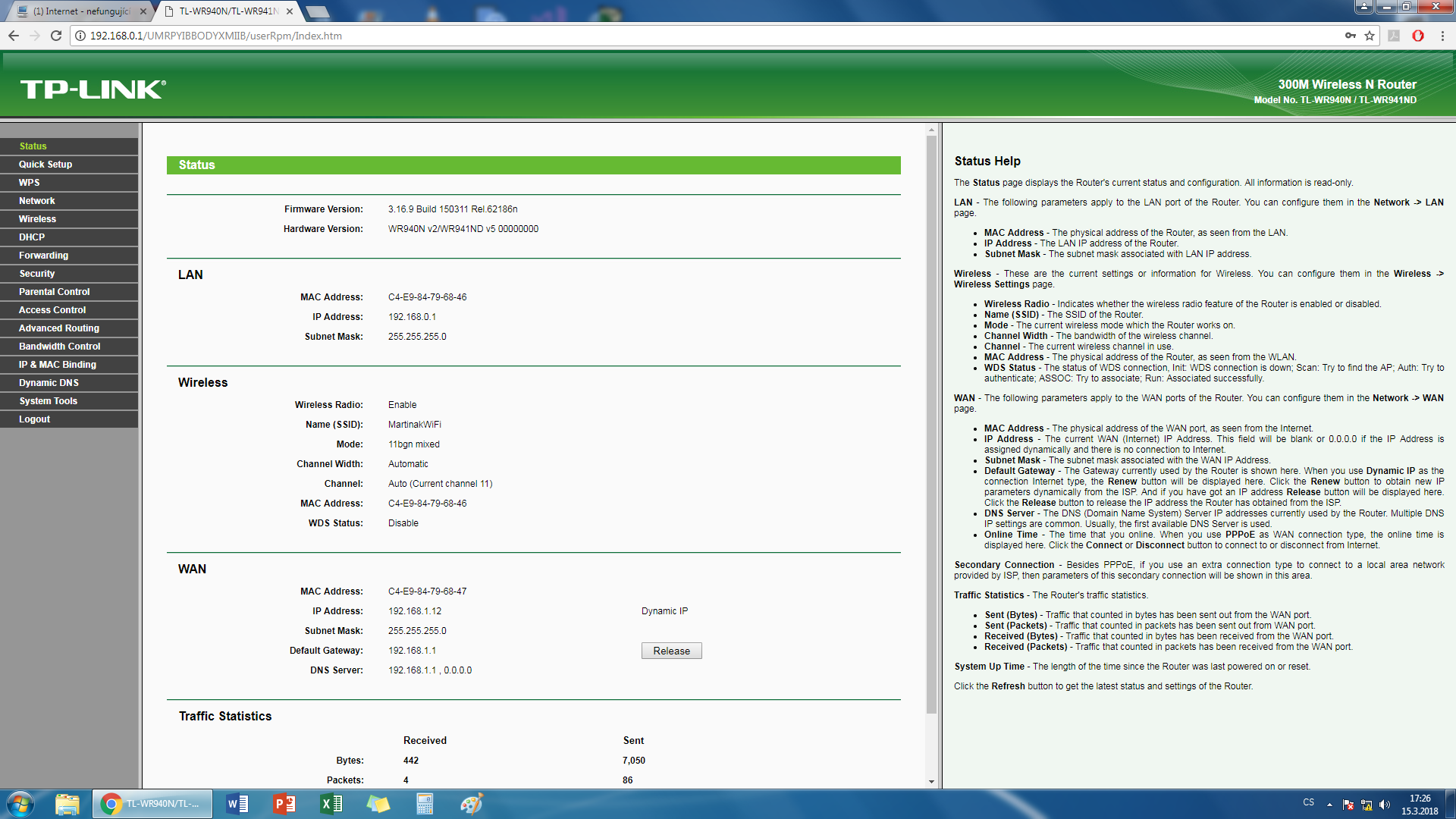The width and height of the screenshot is (1456, 819).
Task: Open System Tools menu item
Action: point(48,401)
